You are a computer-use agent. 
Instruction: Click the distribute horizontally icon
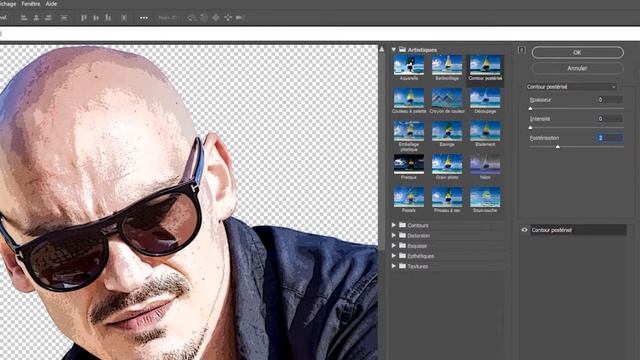[64, 18]
